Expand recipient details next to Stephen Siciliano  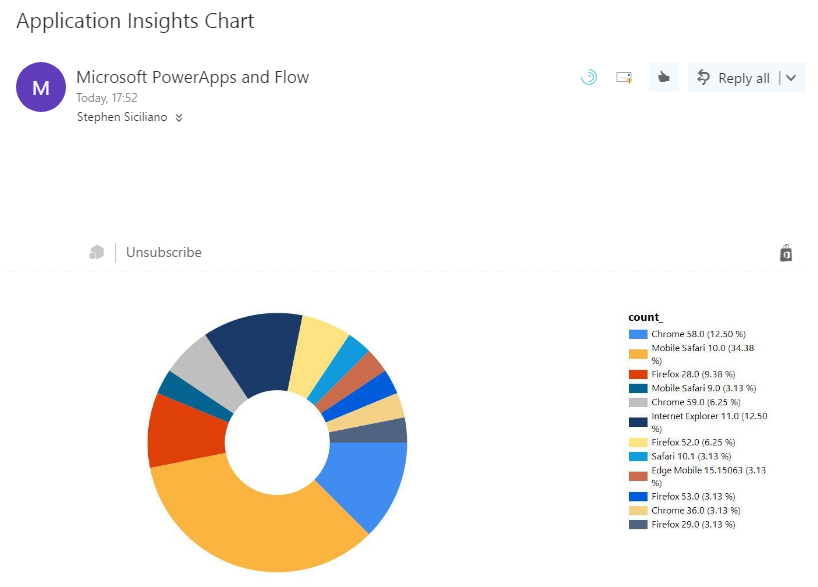pos(179,117)
